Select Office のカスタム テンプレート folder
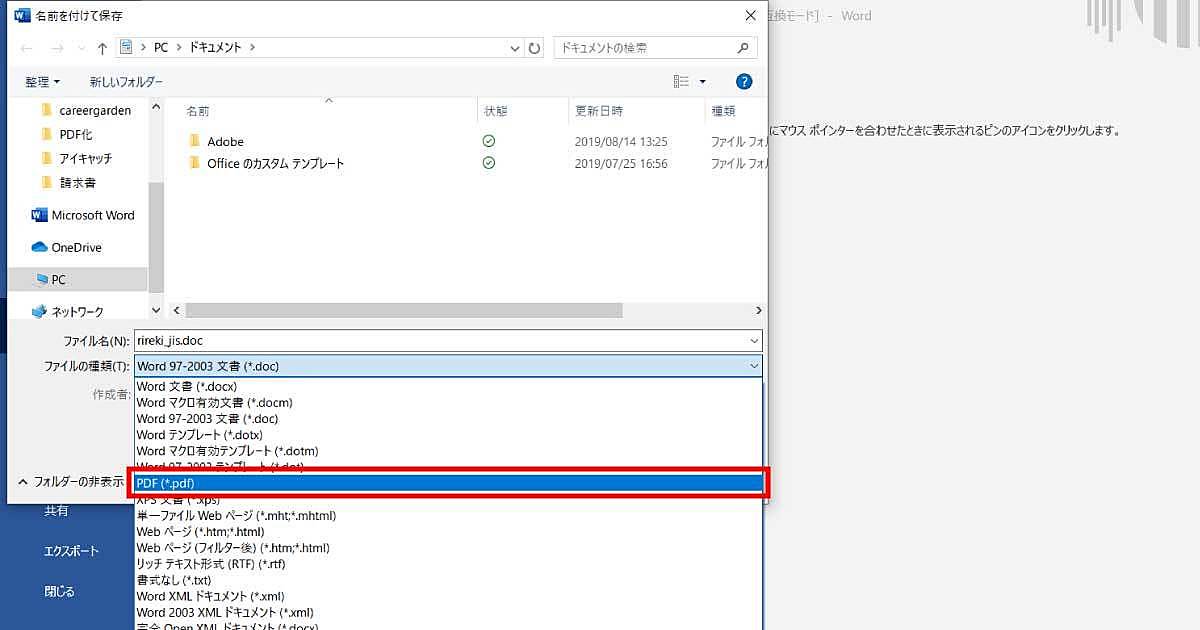 (275, 164)
